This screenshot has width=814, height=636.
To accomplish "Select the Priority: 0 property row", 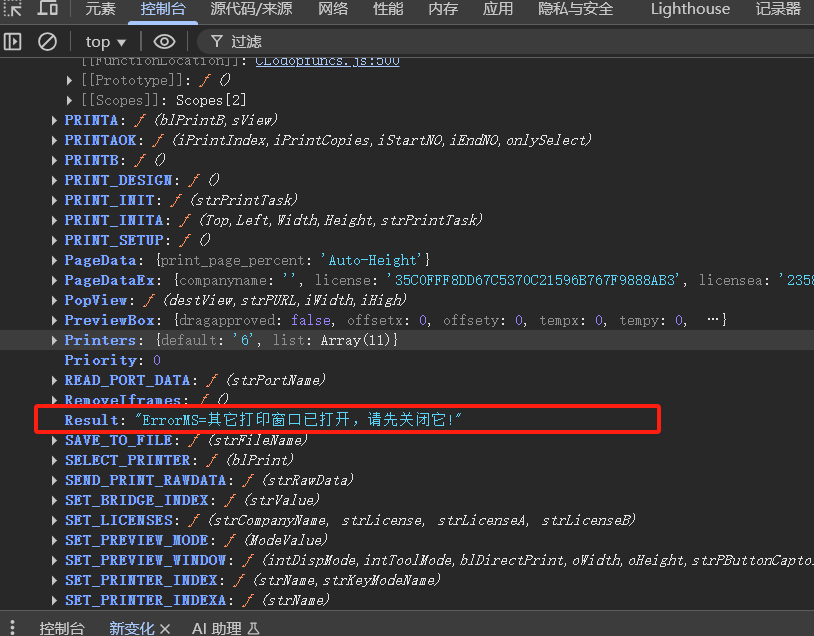I will (x=113, y=360).
